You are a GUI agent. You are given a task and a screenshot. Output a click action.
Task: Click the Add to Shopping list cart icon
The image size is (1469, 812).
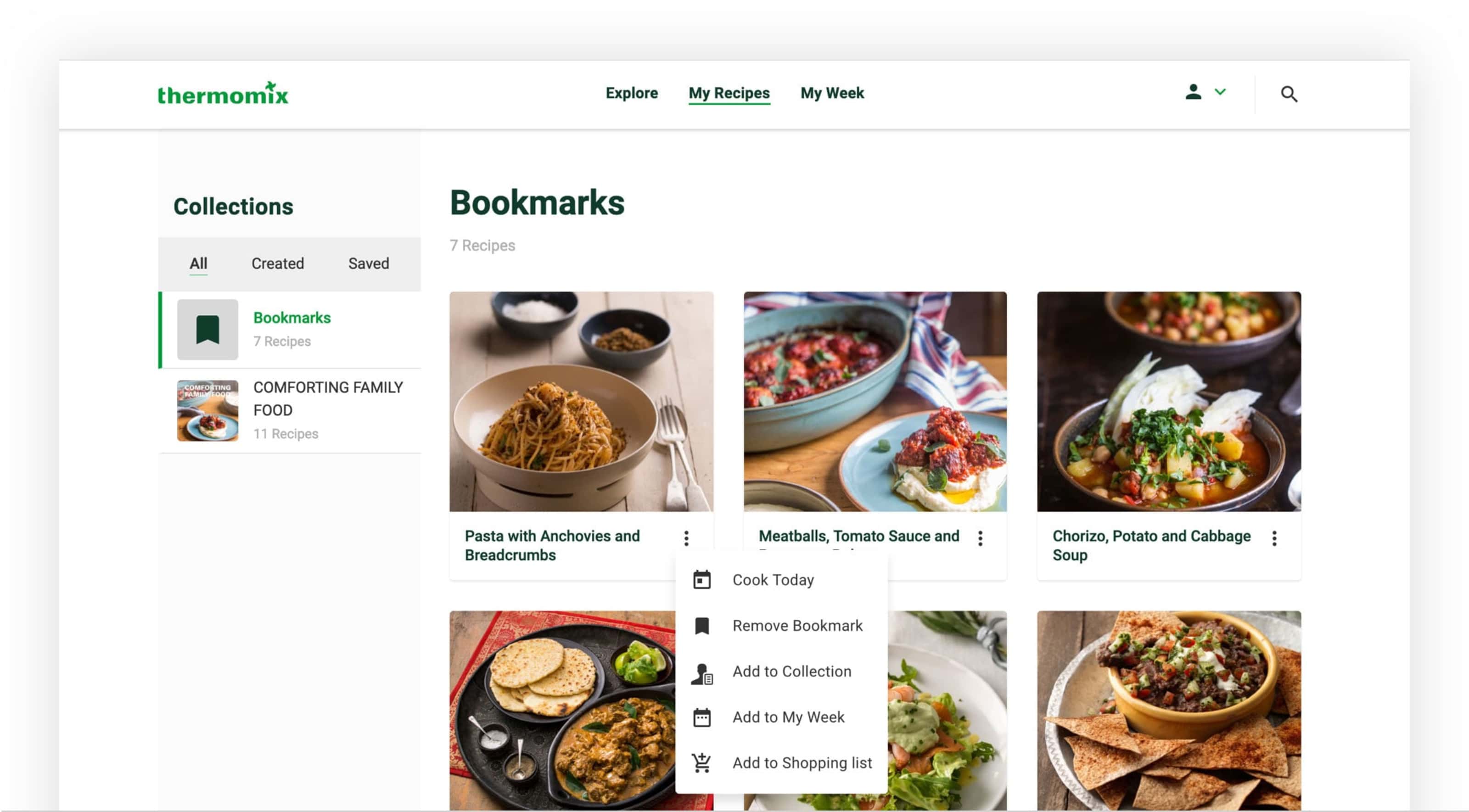[x=701, y=762]
